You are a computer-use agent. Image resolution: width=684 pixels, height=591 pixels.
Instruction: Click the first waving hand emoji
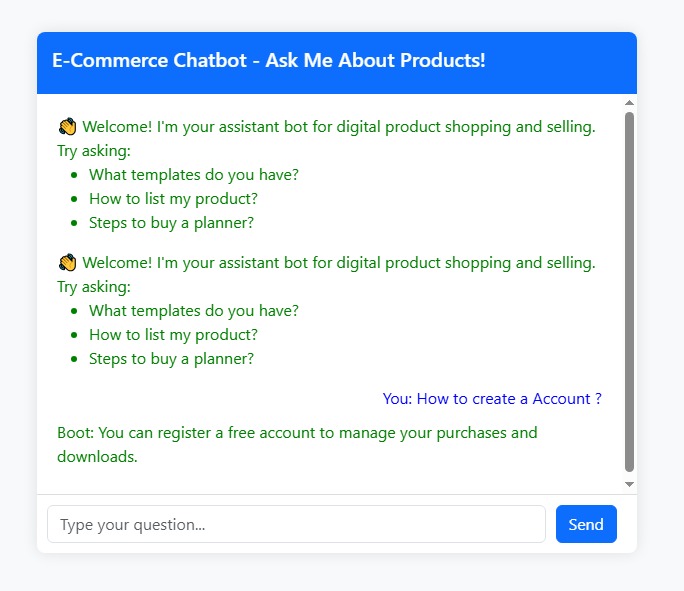68,127
